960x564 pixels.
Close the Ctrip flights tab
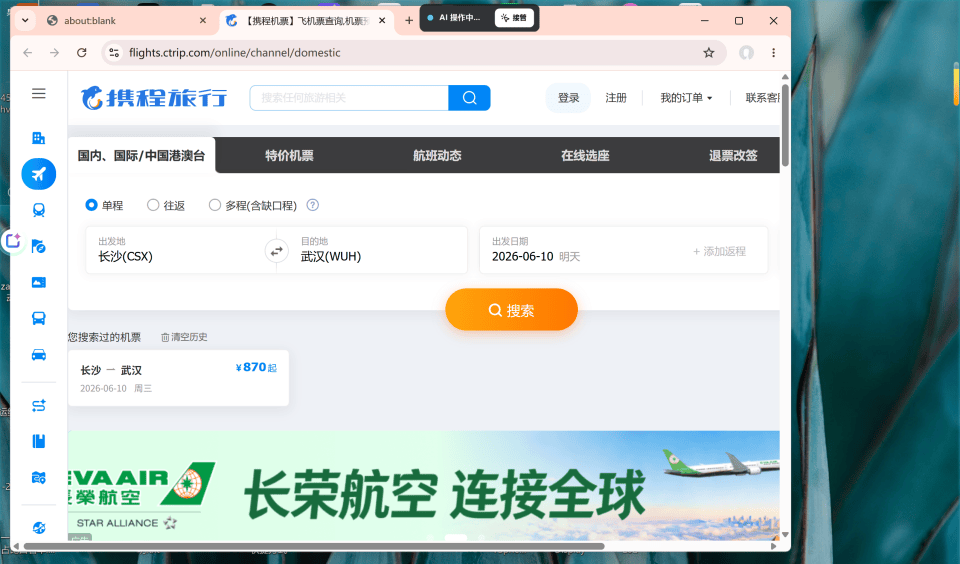[x=382, y=21]
